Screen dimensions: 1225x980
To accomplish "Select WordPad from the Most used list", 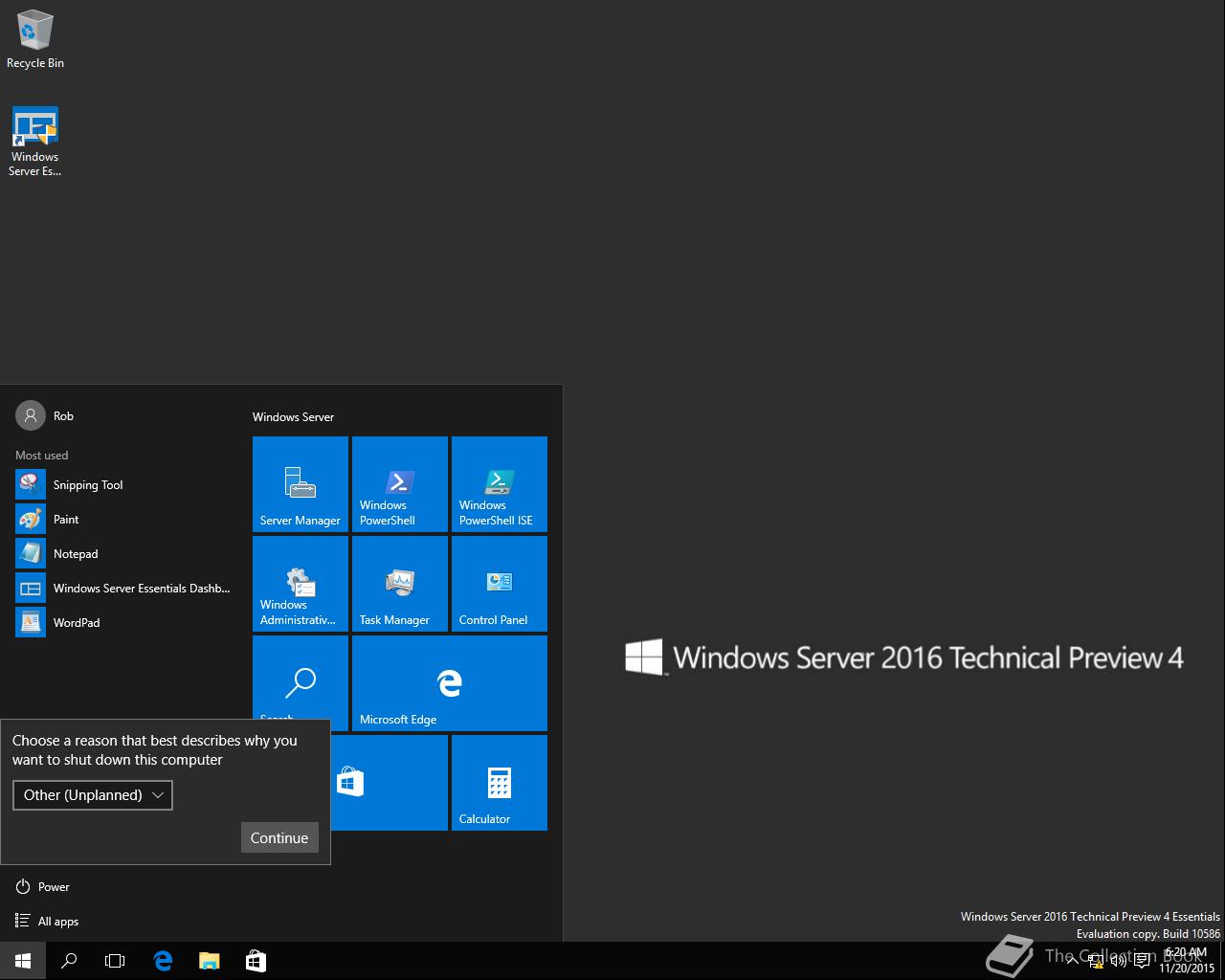I will (x=77, y=623).
